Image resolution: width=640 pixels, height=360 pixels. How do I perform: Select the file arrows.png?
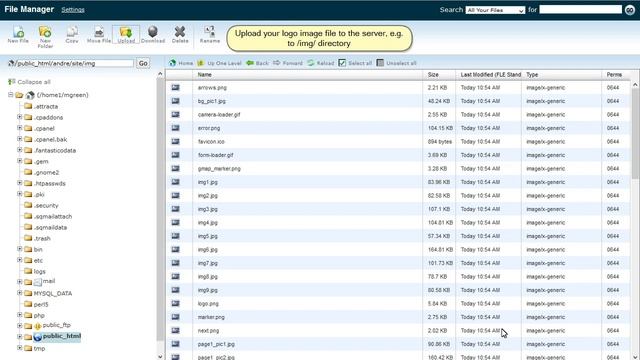tap(212, 88)
